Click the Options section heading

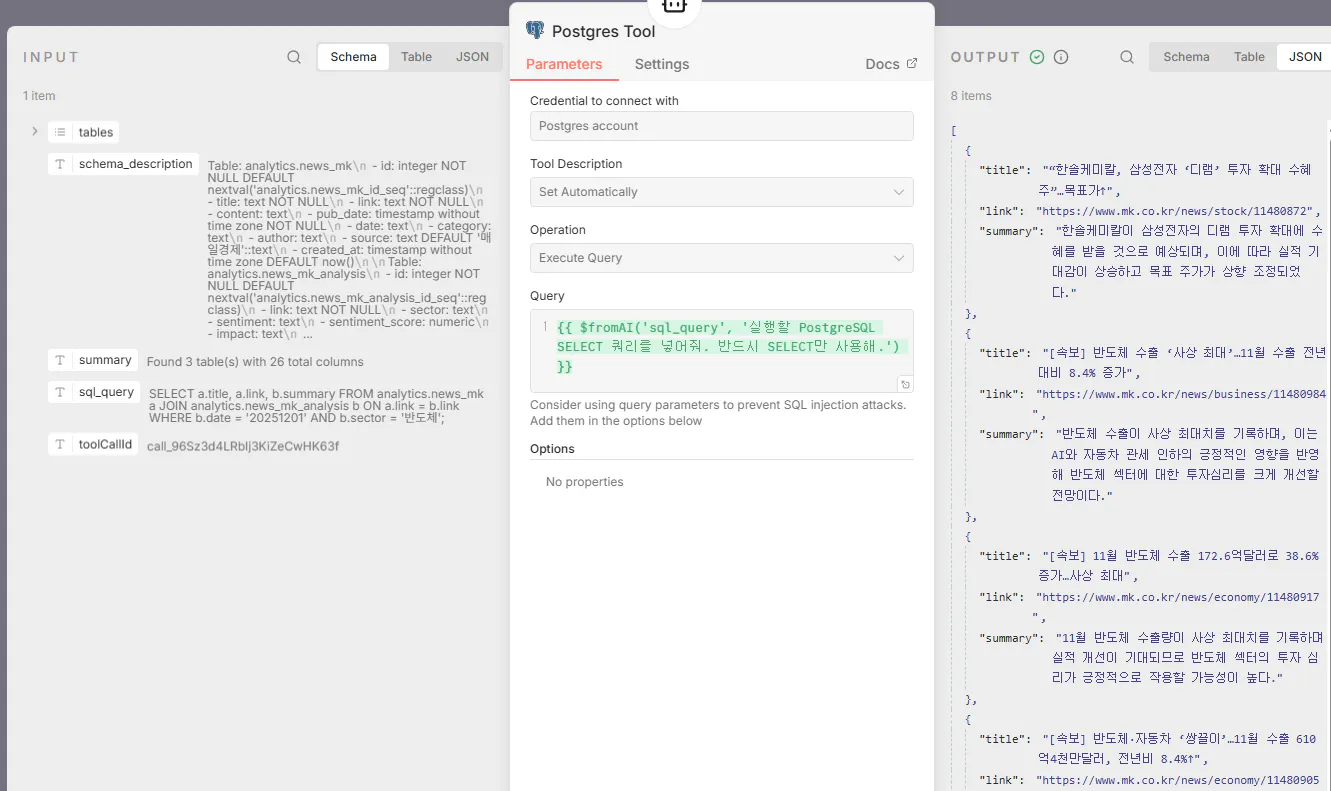pyautogui.click(x=552, y=449)
